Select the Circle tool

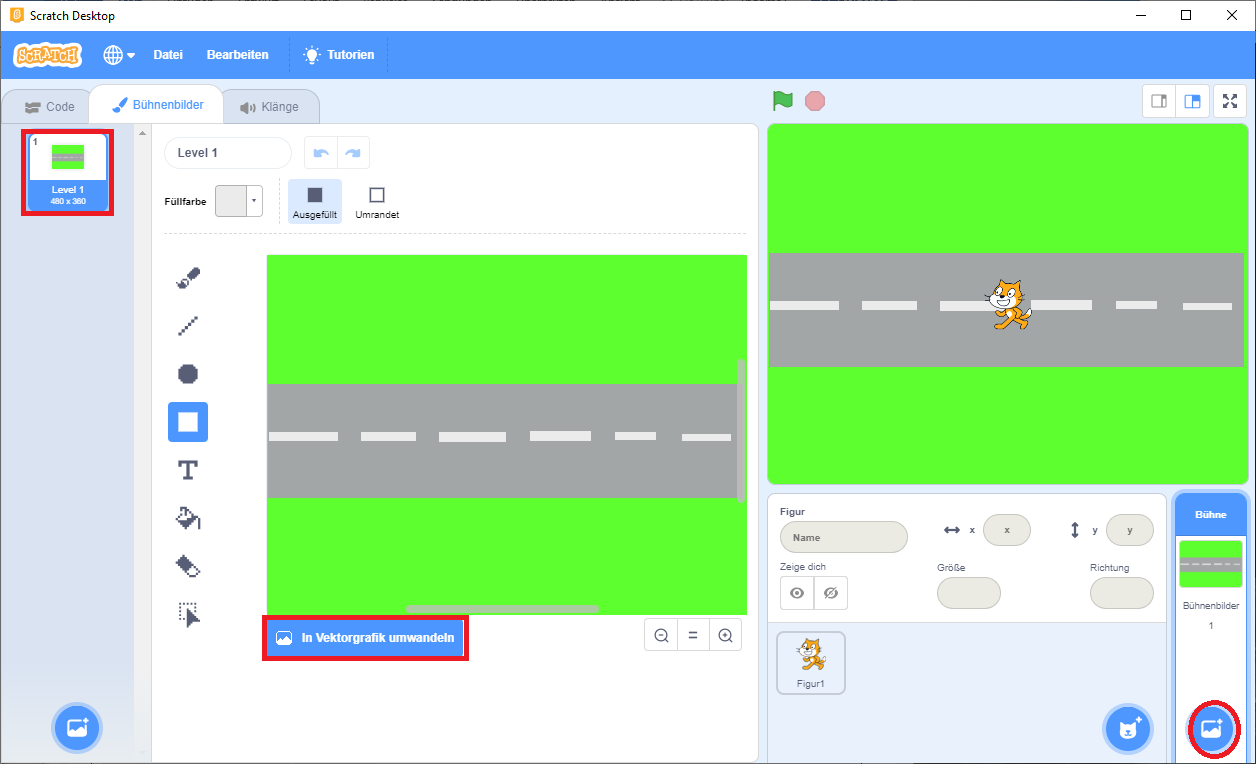188,374
